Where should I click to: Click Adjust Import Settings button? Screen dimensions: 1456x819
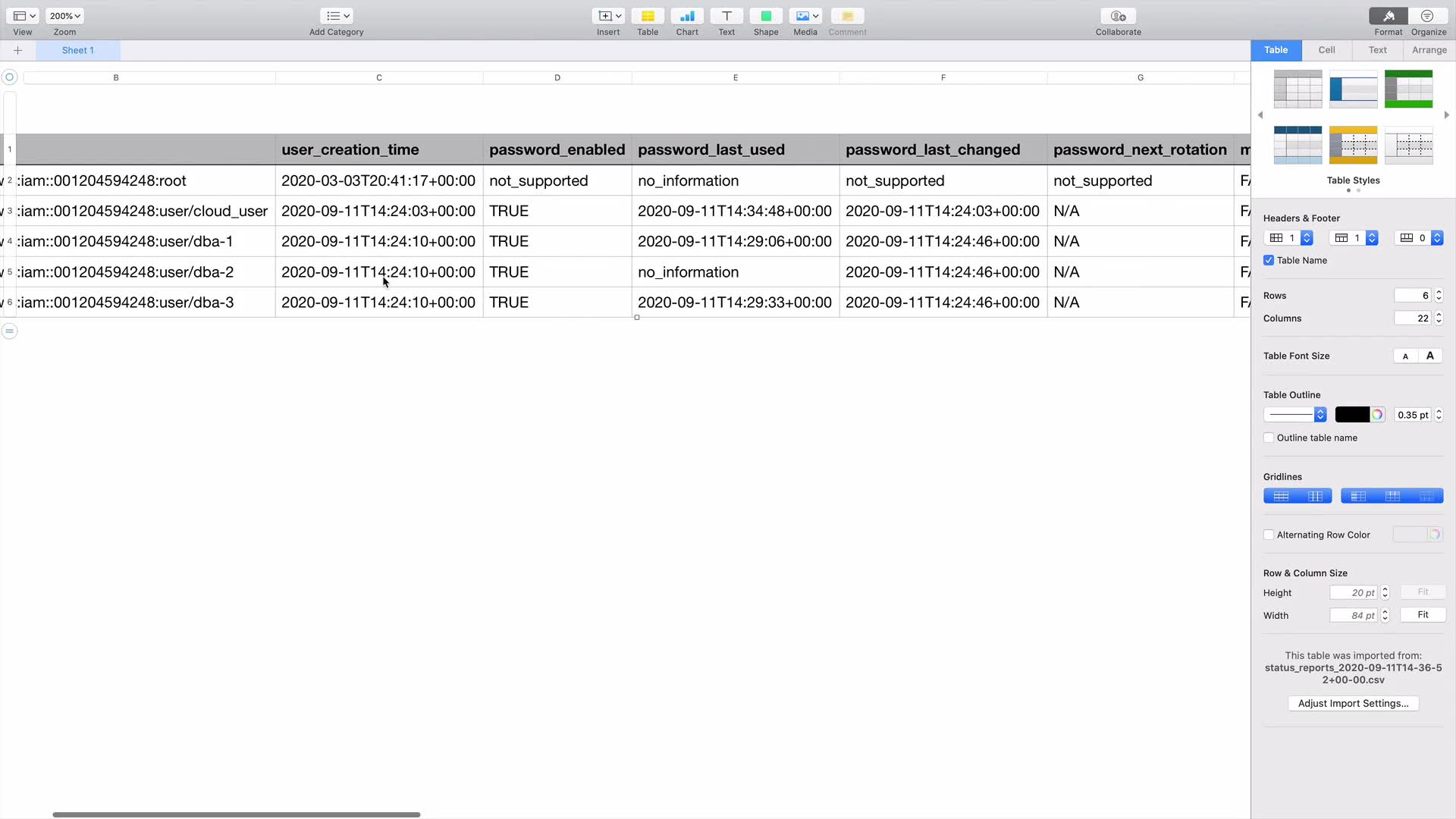coord(1353,704)
